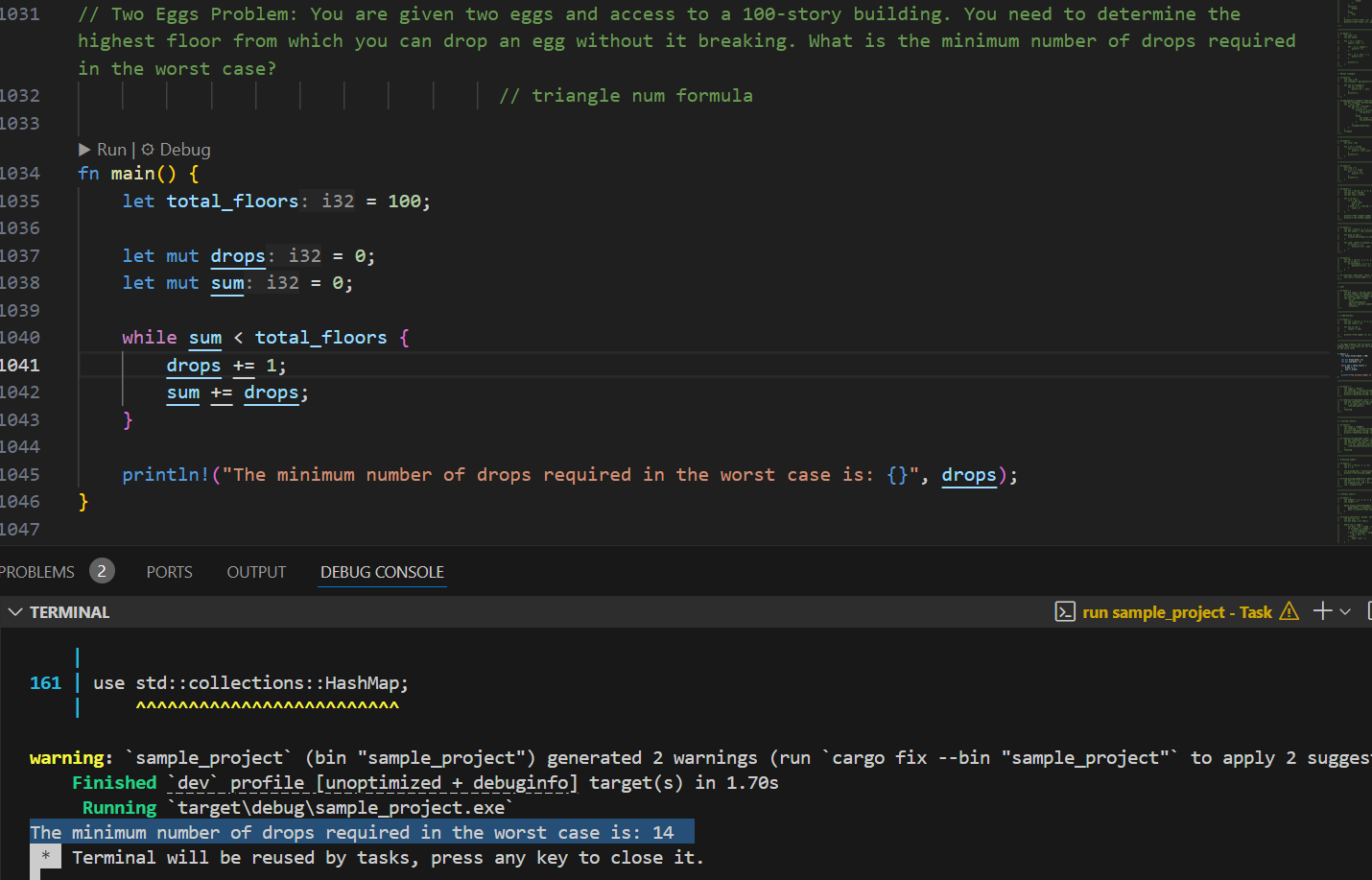The width and height of the screenshot is (1372, 880).
Task: Select the run sample_project Task terminal label
Action: [1176, 612]
